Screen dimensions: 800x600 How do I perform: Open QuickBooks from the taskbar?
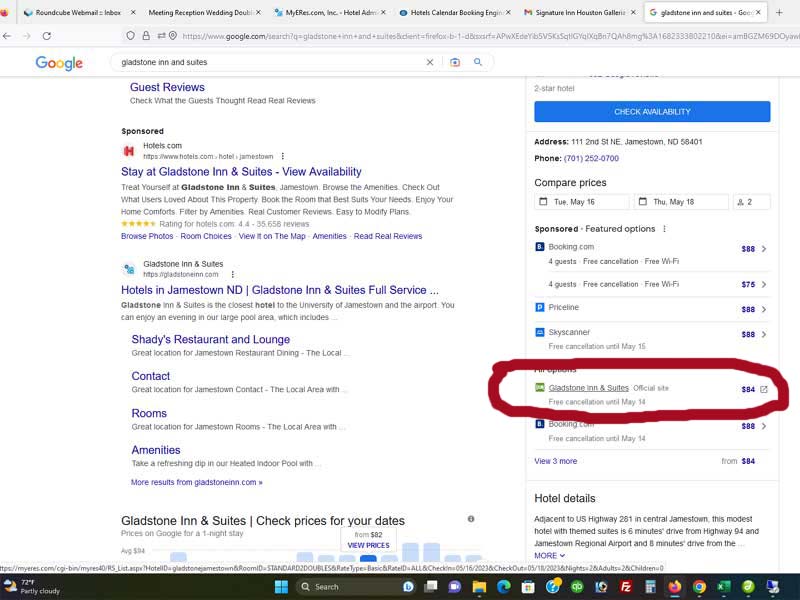[577, 587]
